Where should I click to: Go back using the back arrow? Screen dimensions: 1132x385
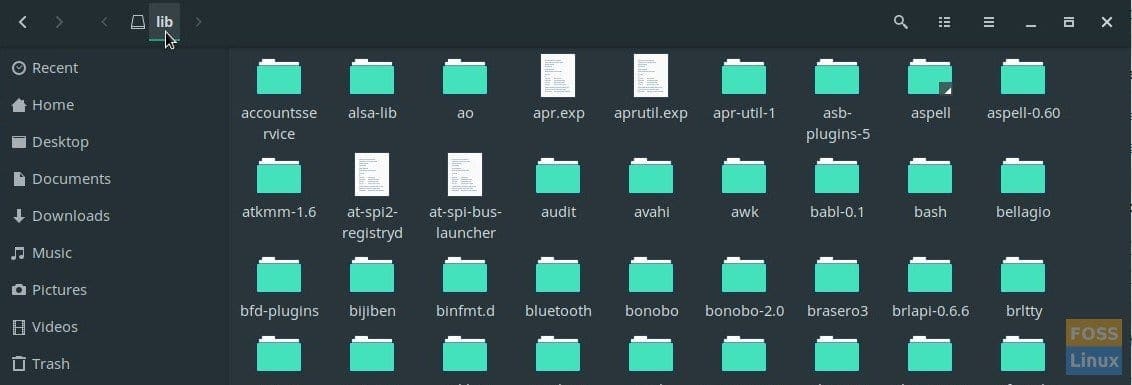(x=22, y=22)
